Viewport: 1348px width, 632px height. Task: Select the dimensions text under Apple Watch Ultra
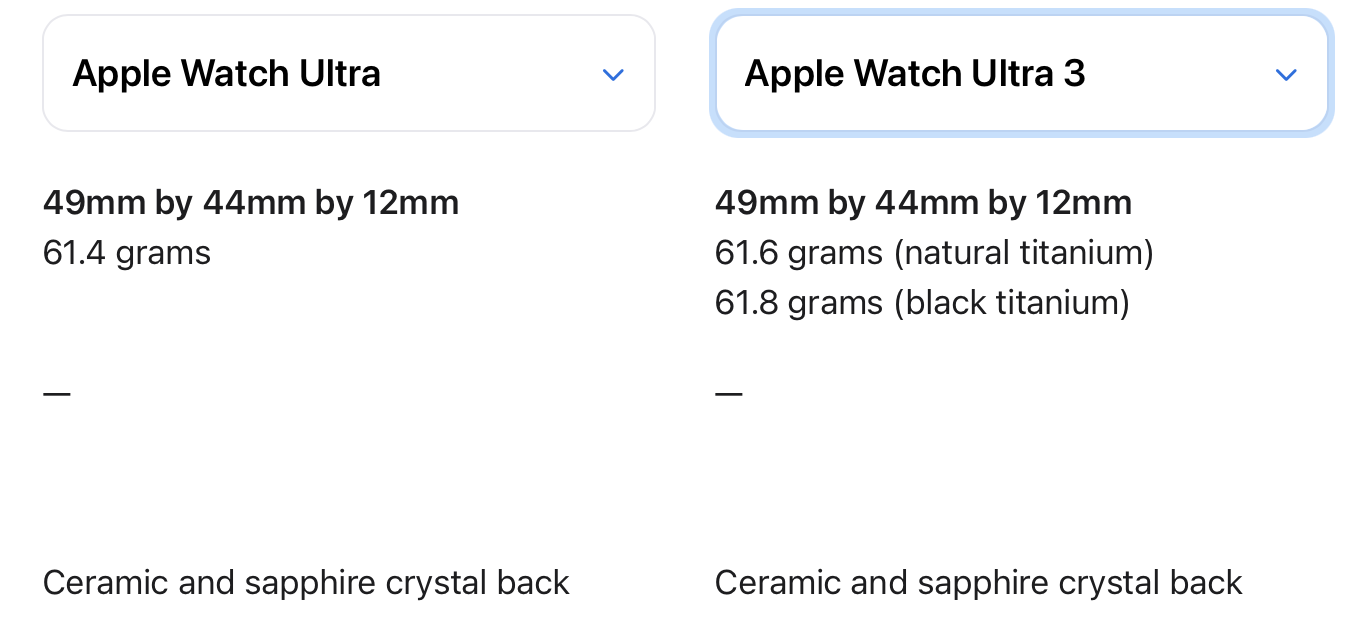[250, 203]
